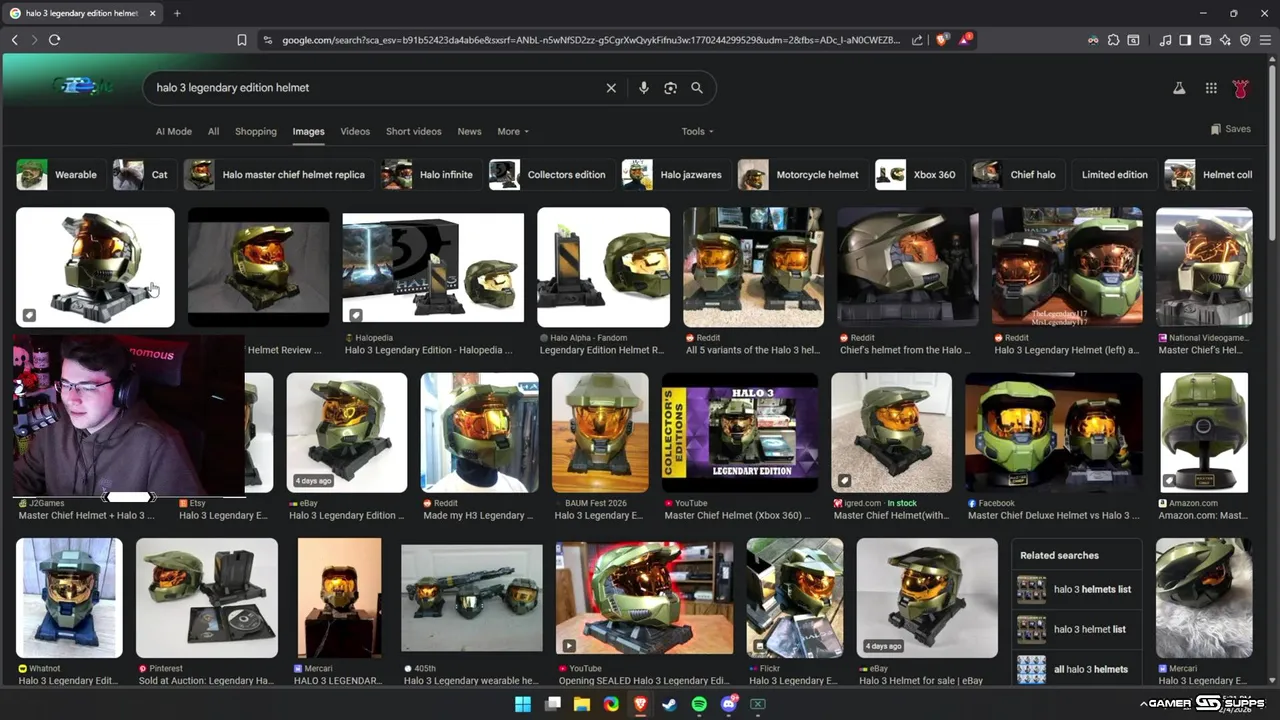Open related search 'halo 3 helmets list'
The image size is (1280, 720).
(x=1075, y=589)
